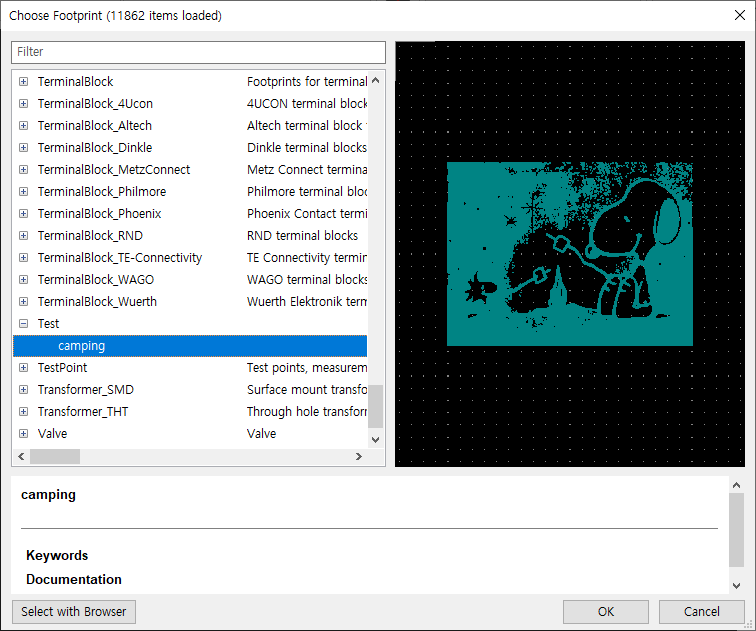Screen dimensions: 756x631
Task: Select the TerminalBlock_Dinkle row
Action: click(190, 148)
